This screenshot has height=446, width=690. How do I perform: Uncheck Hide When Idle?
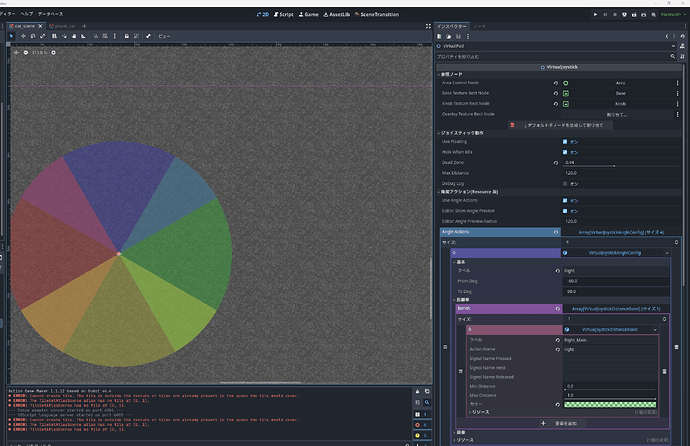tap(564, 151)
